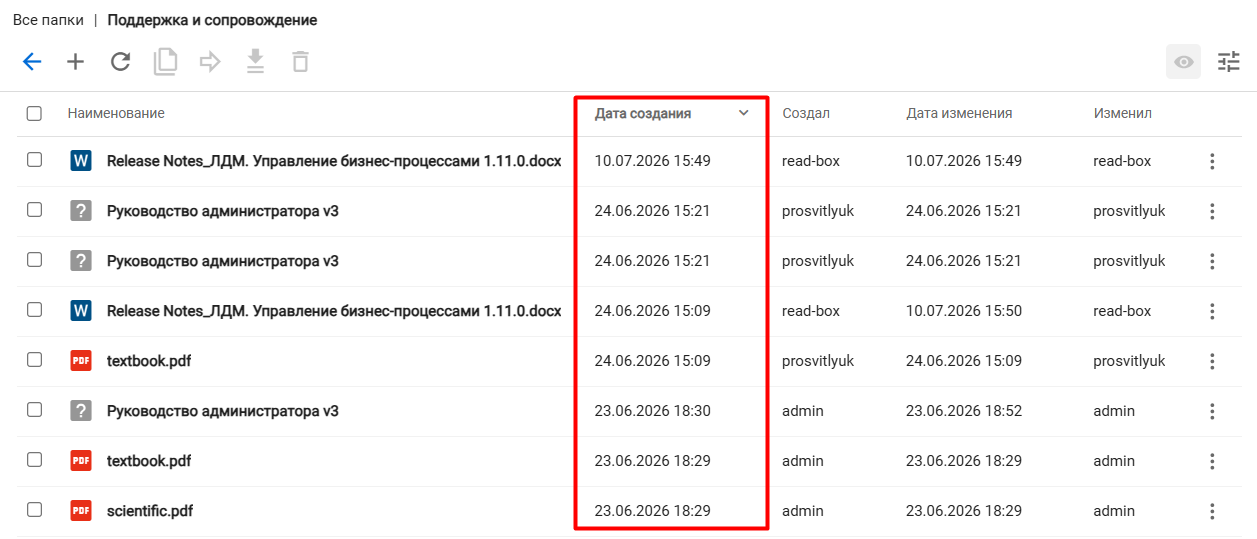Open the textbook.pdf created by prosvitlyuk
This screenshot has width=1257, height=539.
(148, 361)
